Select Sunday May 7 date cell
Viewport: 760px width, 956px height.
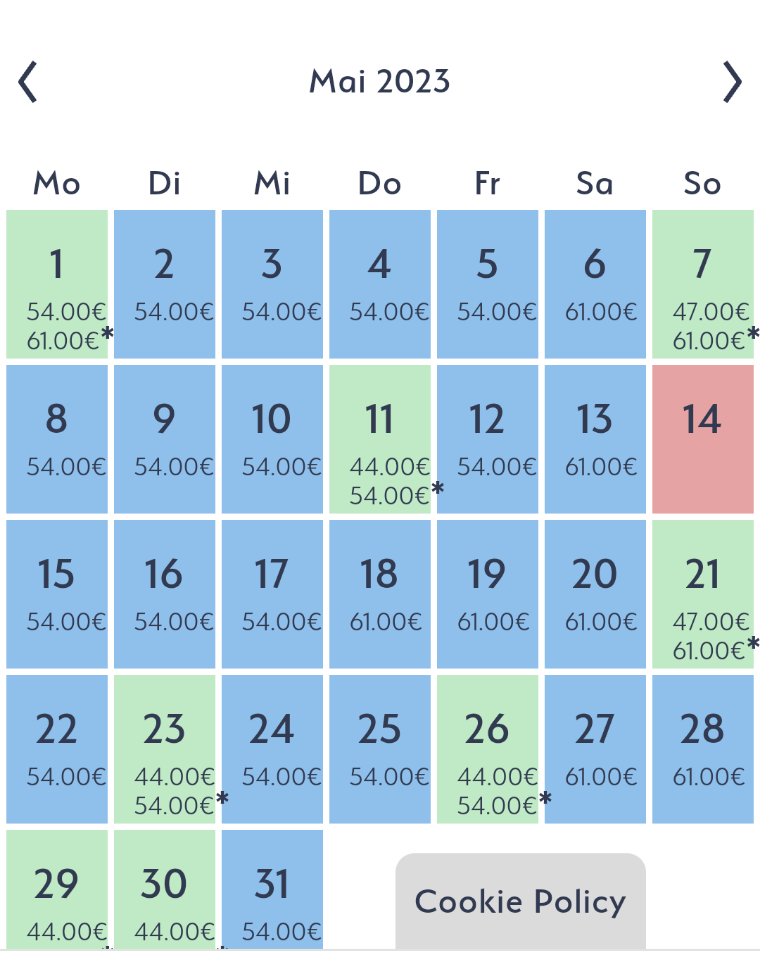coord(702,284)
